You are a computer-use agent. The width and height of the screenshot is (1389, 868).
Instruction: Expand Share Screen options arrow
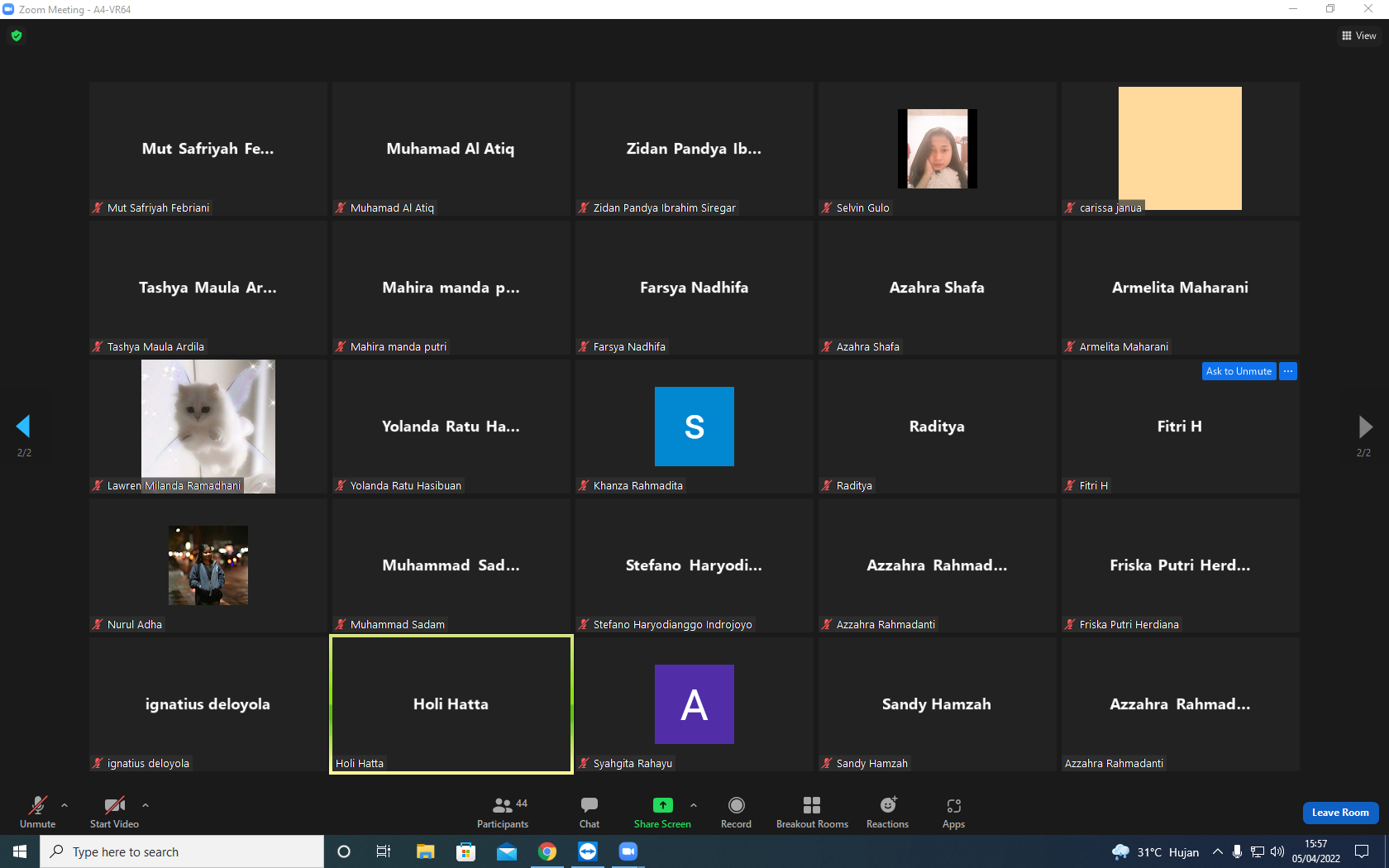click(x=694, y=804)
